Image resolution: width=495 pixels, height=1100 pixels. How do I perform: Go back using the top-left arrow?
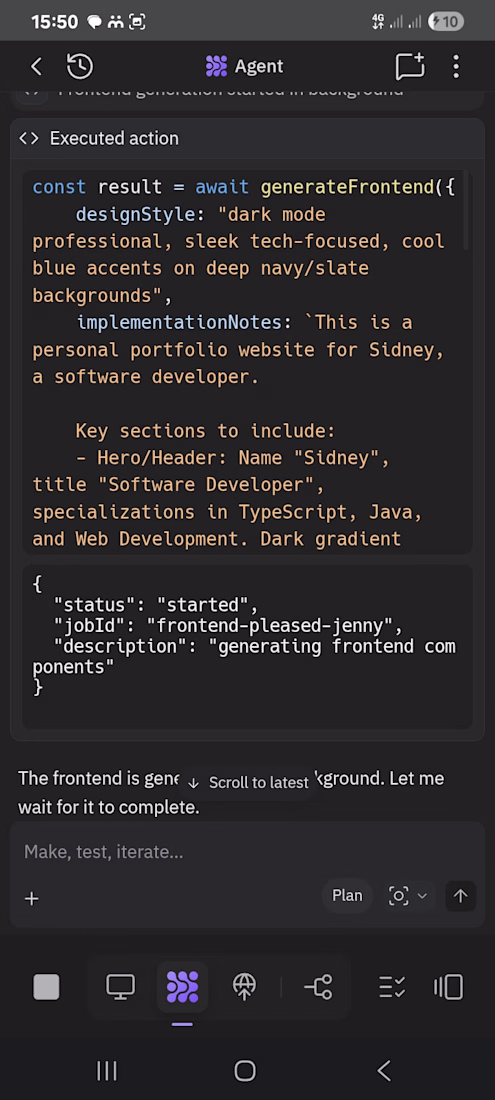(36, 67)
